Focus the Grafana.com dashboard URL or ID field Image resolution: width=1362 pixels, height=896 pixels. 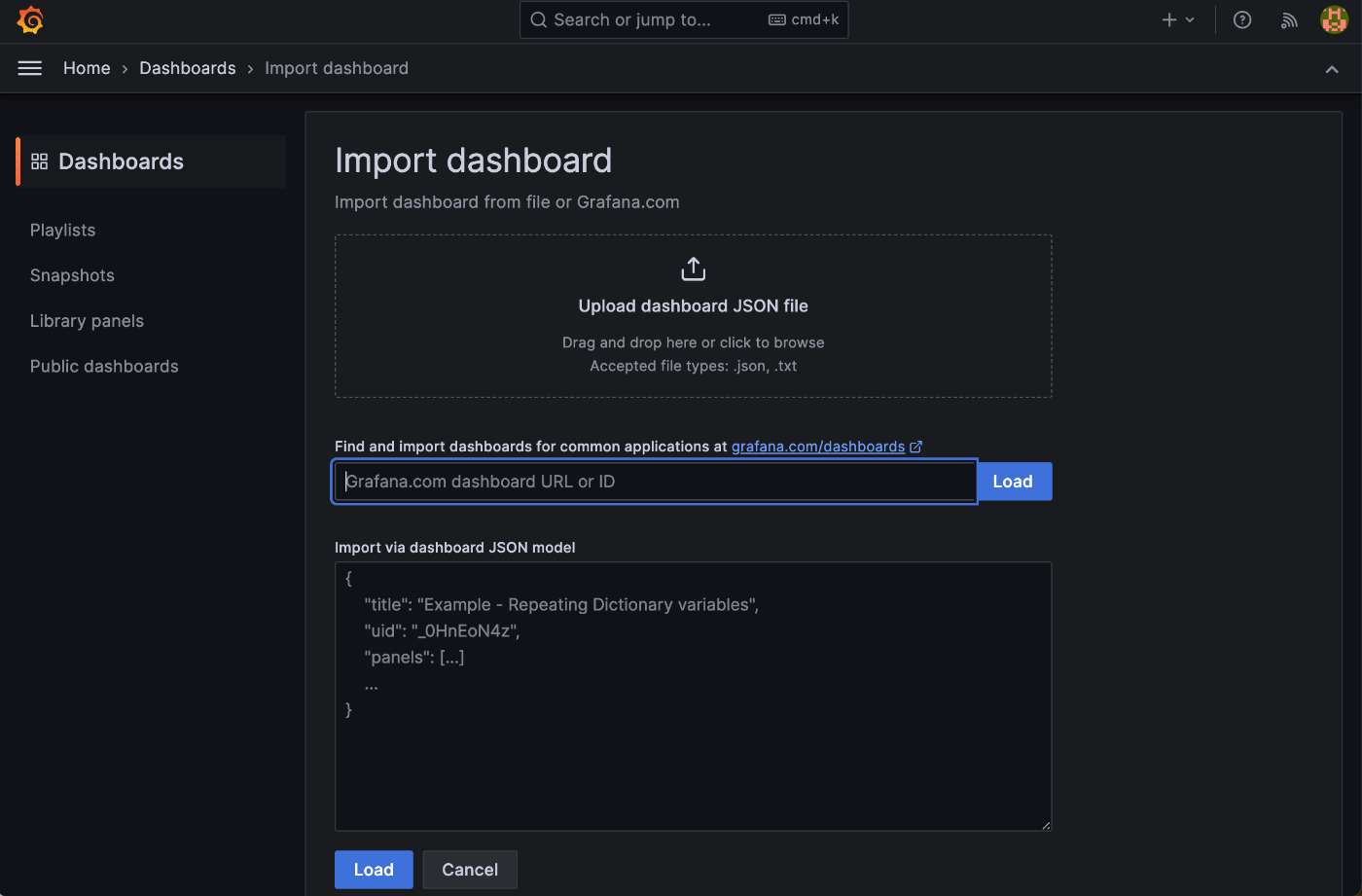(655, 482)
